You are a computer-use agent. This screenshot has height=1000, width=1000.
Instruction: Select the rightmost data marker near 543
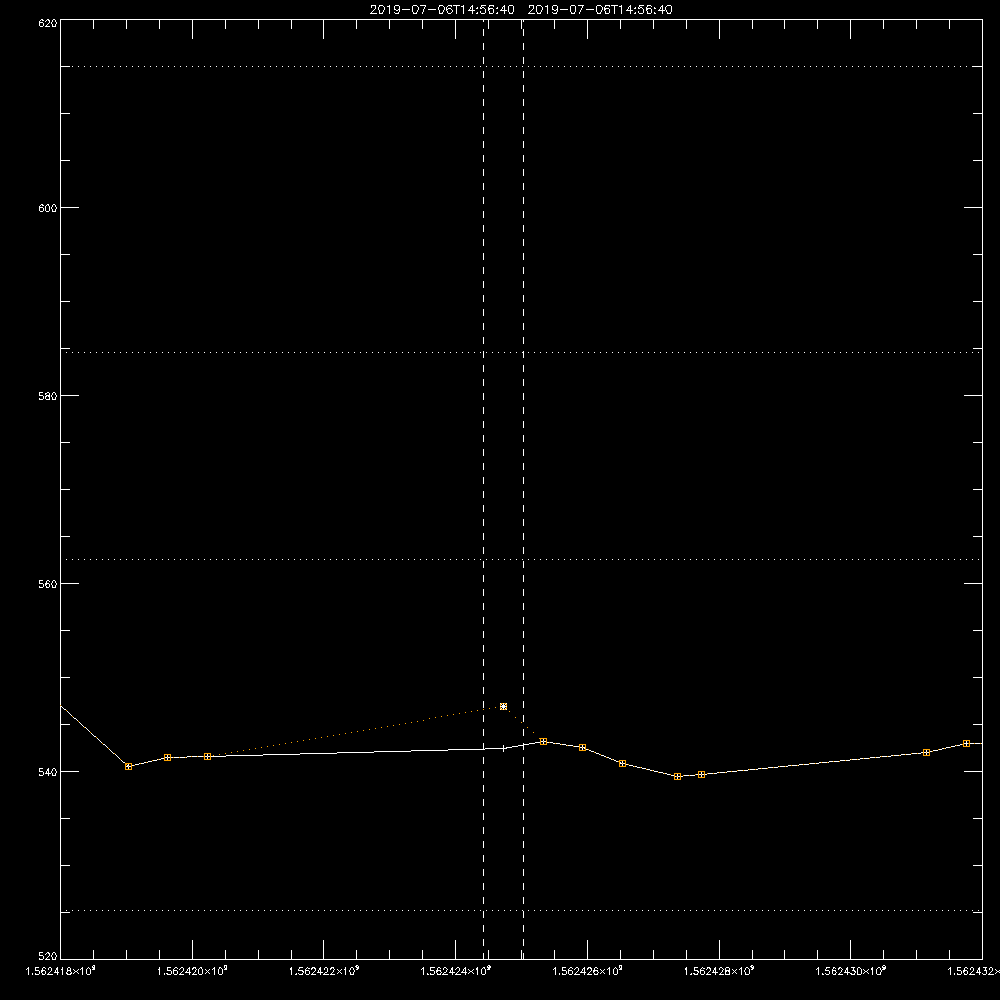pyautogui.click(x=966, y=744)
